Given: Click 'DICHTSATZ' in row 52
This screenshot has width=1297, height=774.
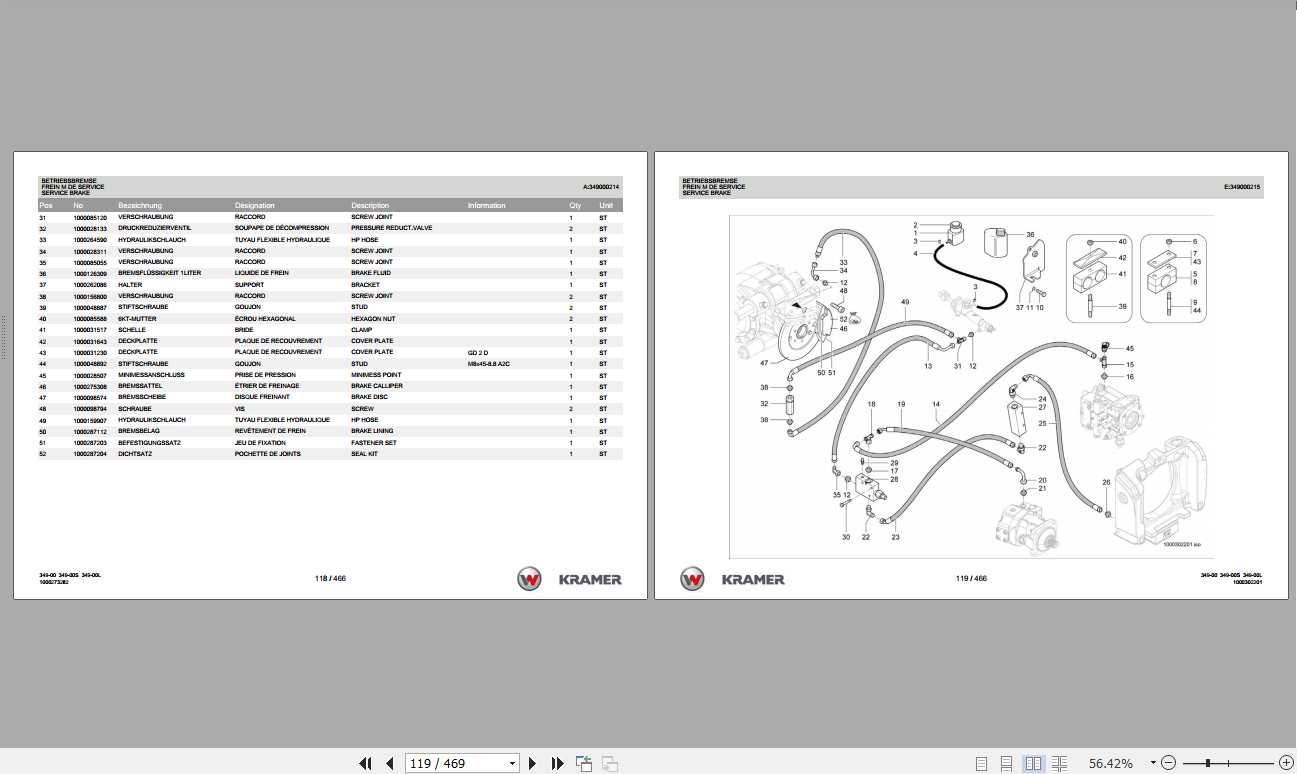Looking at the screenshot, I should pyautogui.click(x=136, y=454).
